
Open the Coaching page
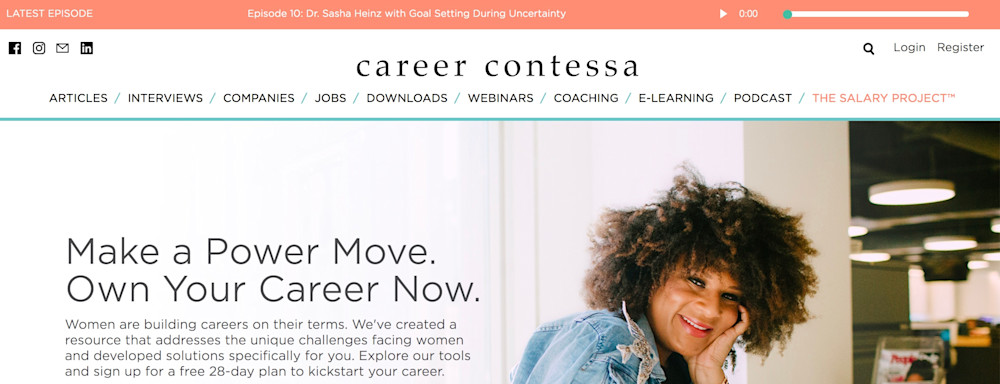[586, 98]
